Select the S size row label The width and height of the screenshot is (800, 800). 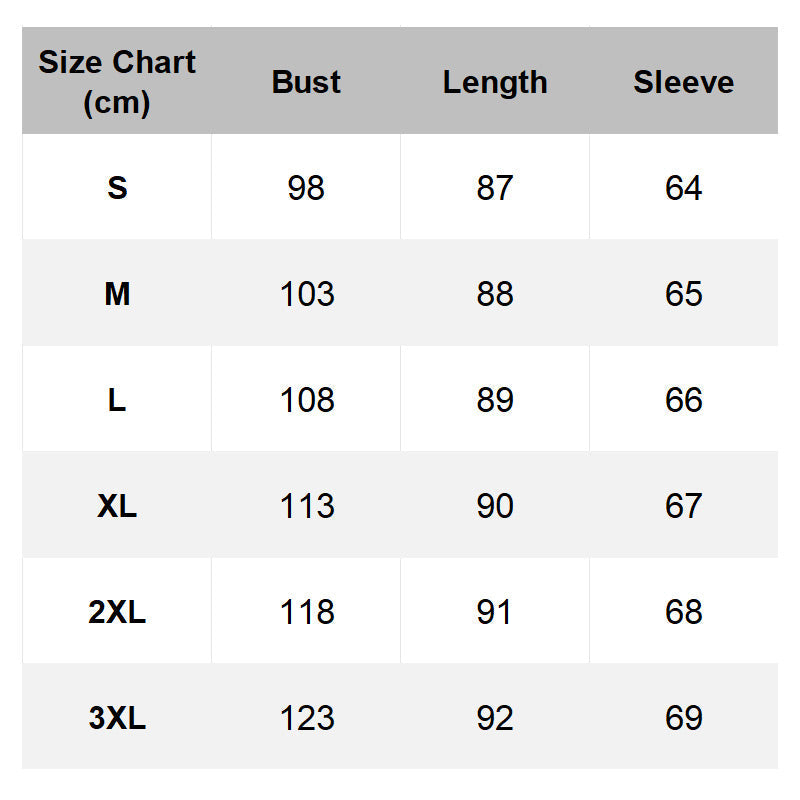(117, 188)
